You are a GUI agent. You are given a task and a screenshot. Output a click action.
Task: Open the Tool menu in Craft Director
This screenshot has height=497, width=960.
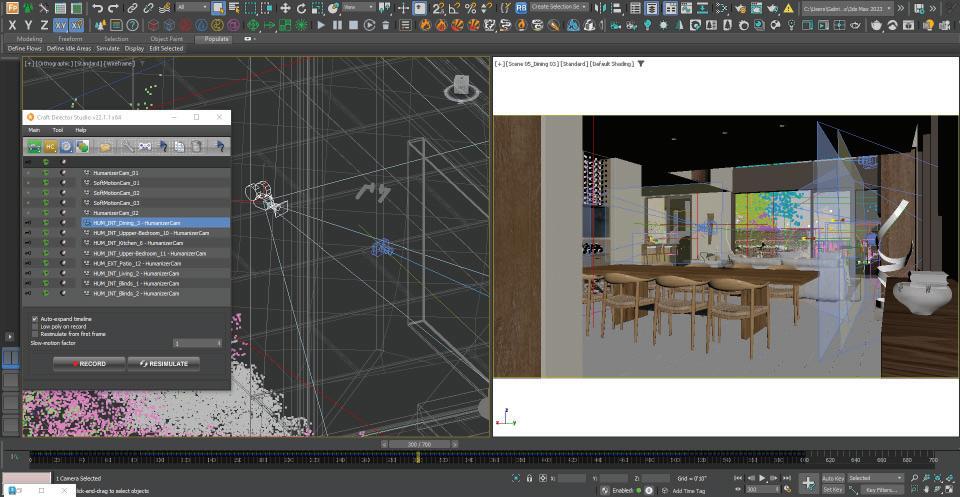pos(58,130)
